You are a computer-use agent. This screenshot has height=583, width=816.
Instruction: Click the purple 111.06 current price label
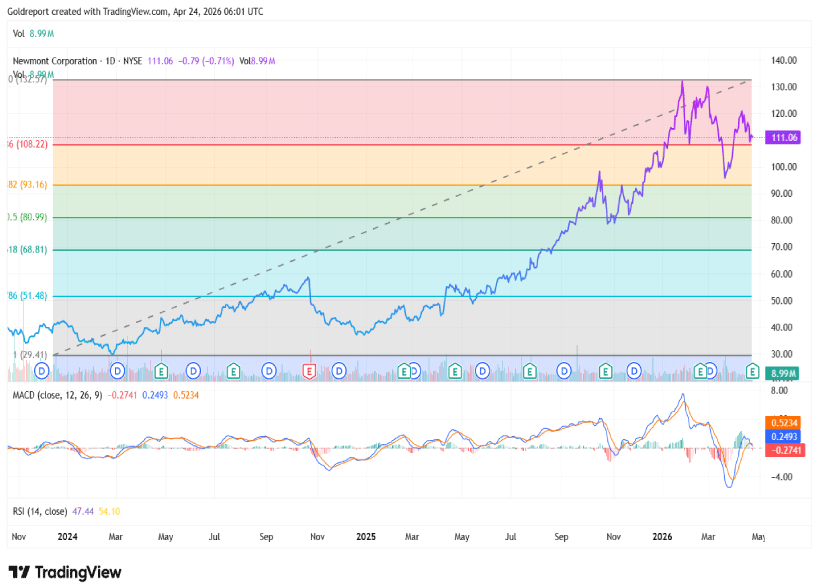(781, 138)
